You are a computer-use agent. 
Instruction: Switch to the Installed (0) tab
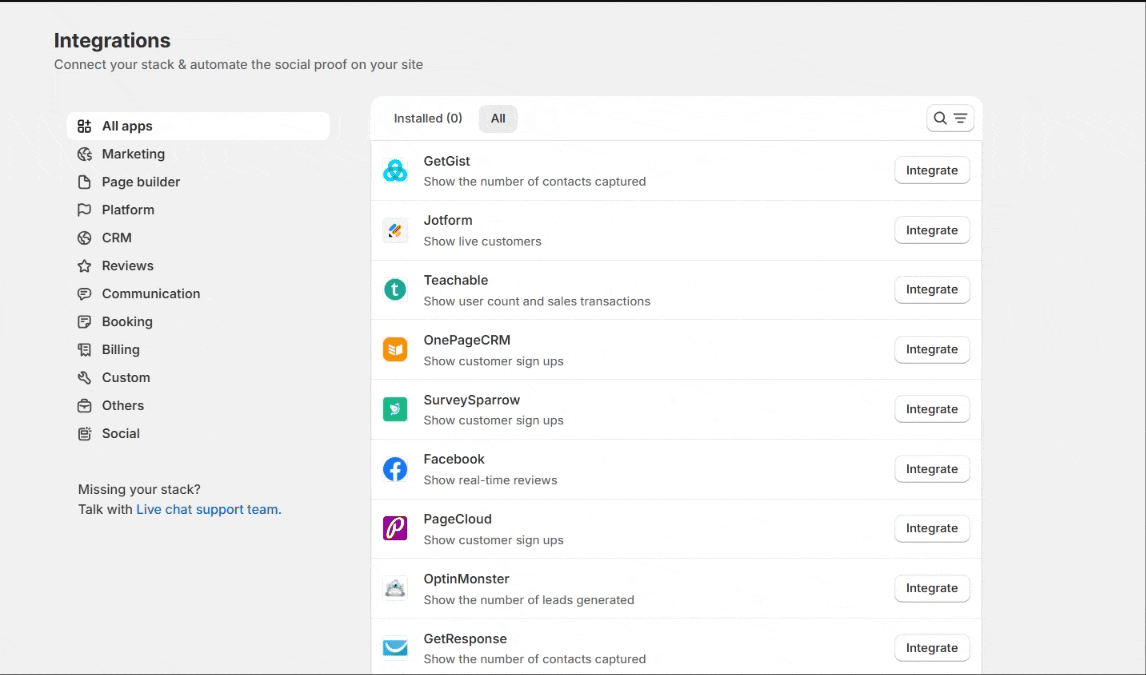pos(428,118)
